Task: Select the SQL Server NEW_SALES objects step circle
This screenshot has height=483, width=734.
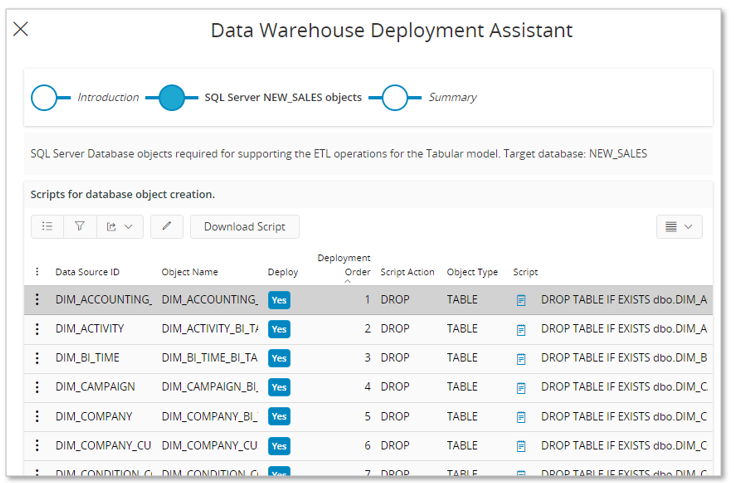Action: coord(172,97)
